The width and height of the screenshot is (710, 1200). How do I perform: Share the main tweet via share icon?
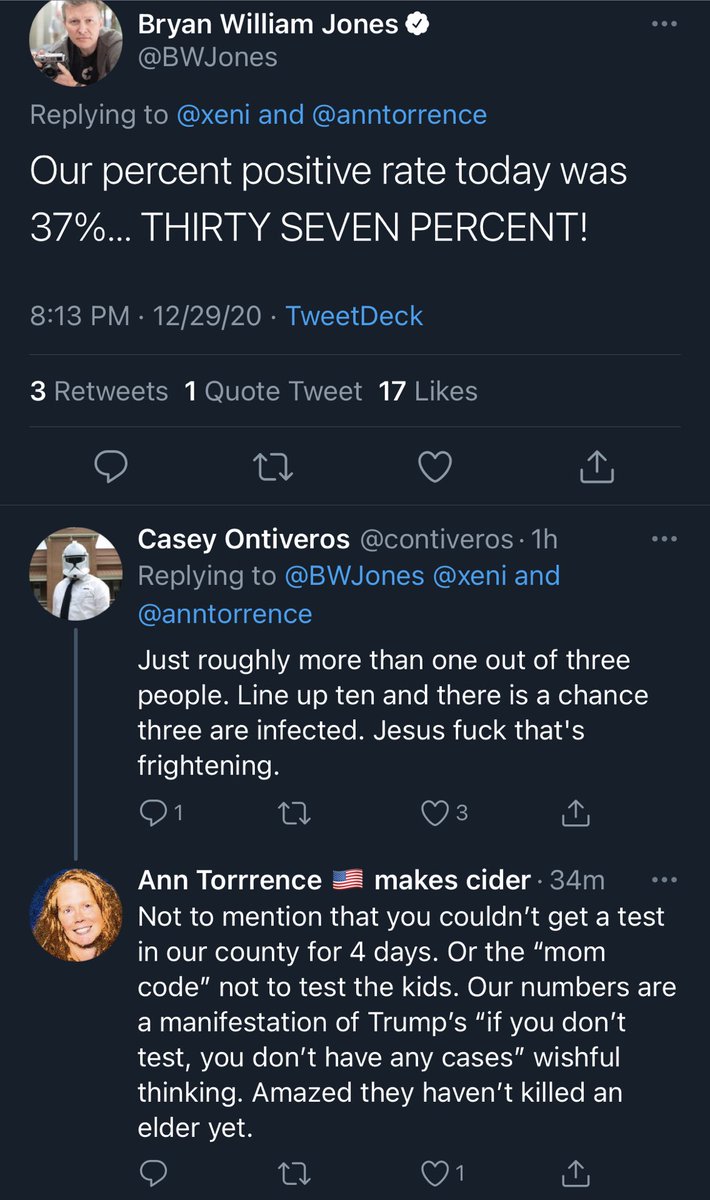[596, 466]
